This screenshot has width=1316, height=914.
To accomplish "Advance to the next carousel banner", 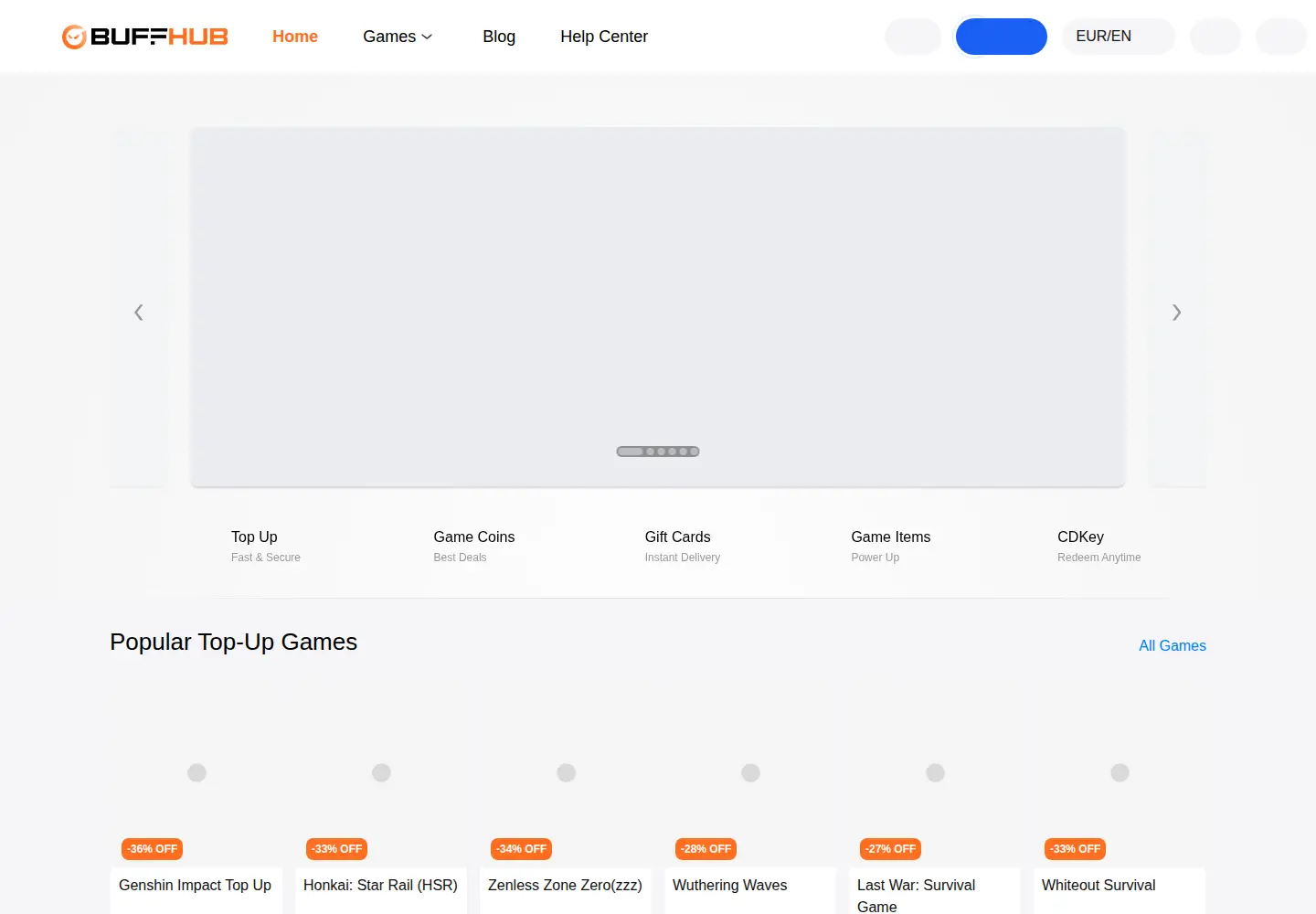I will (x=1177, y=313).
